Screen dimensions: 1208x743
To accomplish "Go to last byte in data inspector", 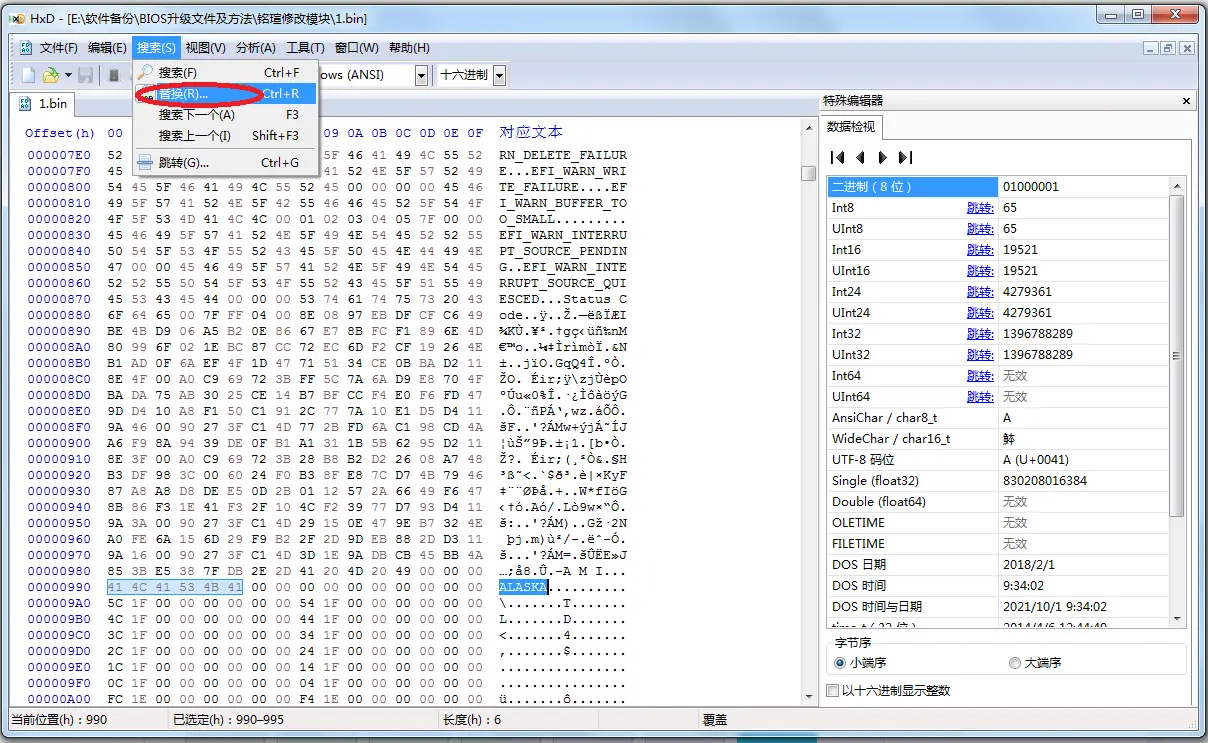I will coord(905,157).
